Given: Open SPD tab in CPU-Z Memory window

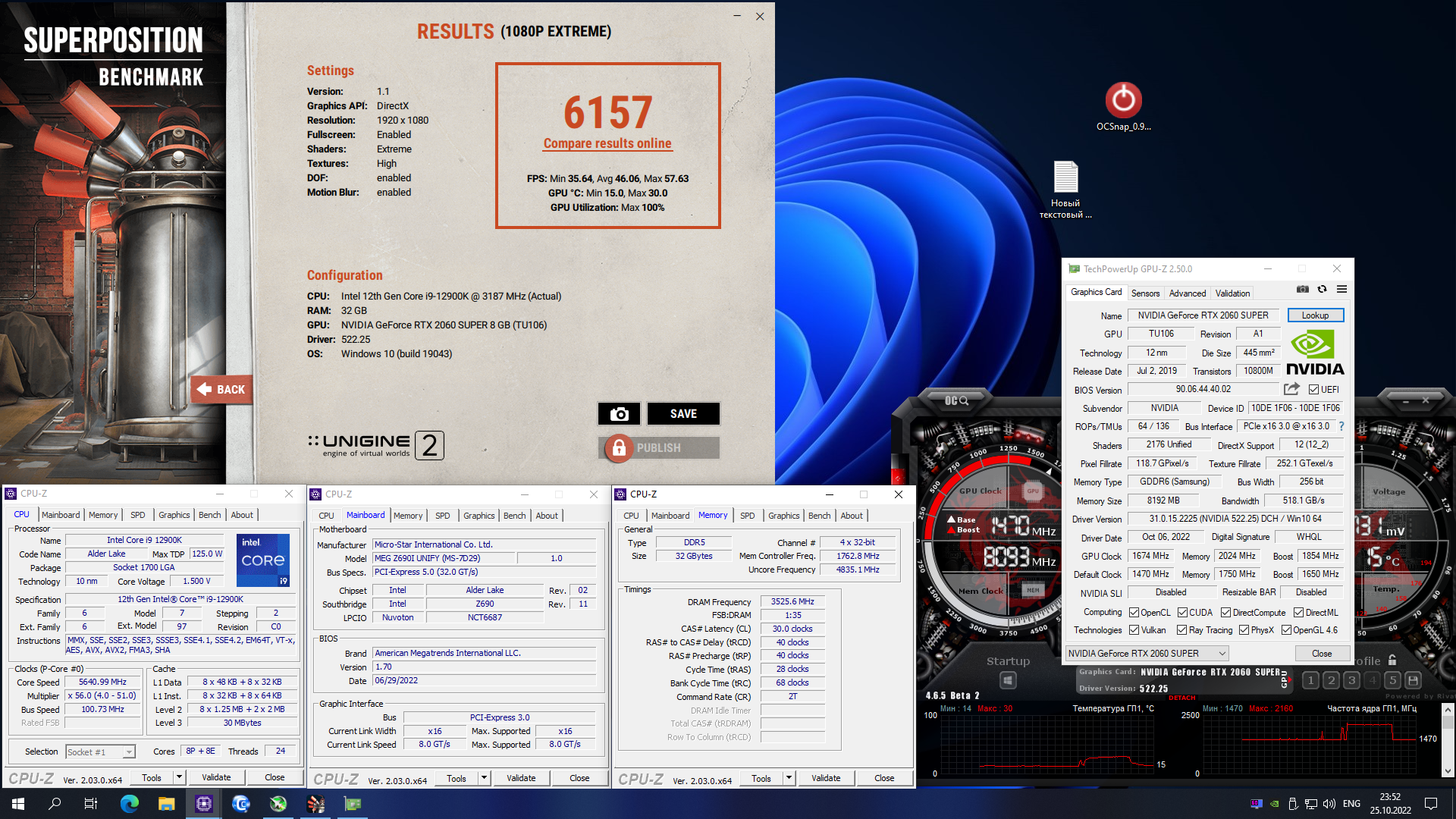Looking at the screenshot, I should click(x=747, y=516).
